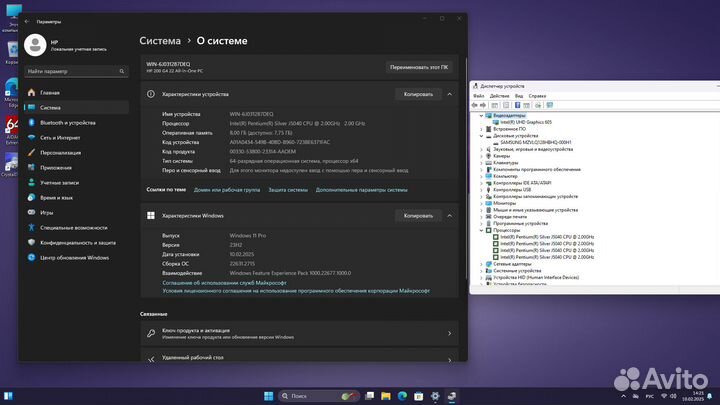Select 'Intel(R) UHD Graphics 605' device
This screenshot has width=720, height=405.
pyautogui.click(x=526, y=122)
